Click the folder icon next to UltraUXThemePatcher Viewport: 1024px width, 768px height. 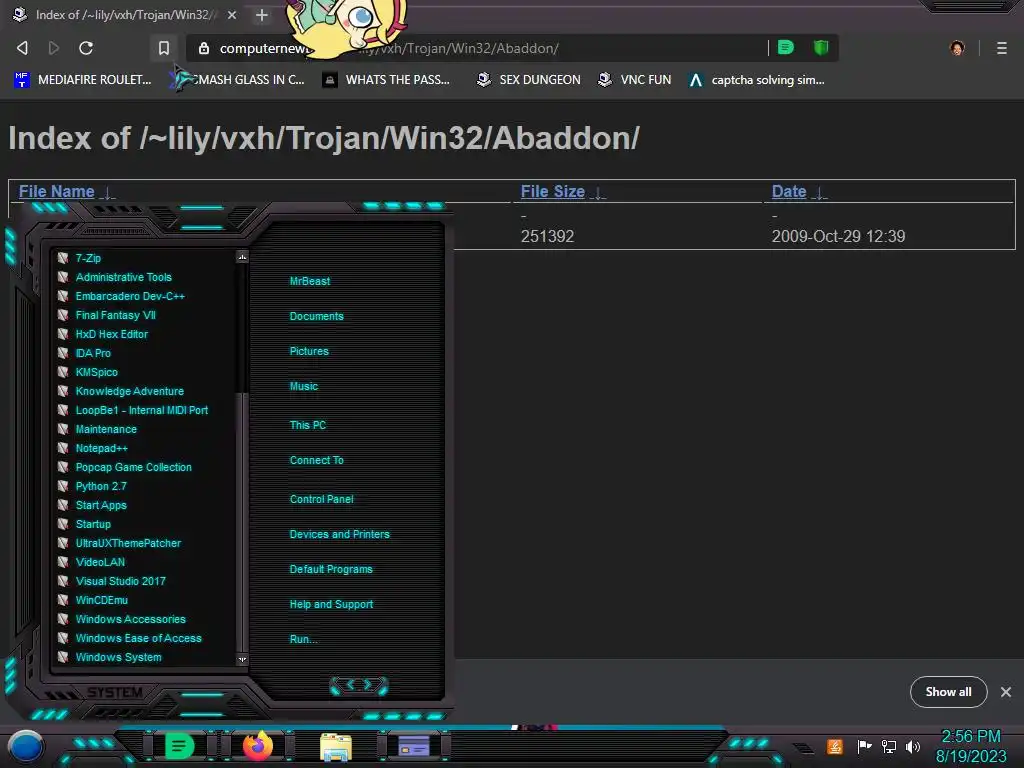pyautogui.click(x=63, y=543)
